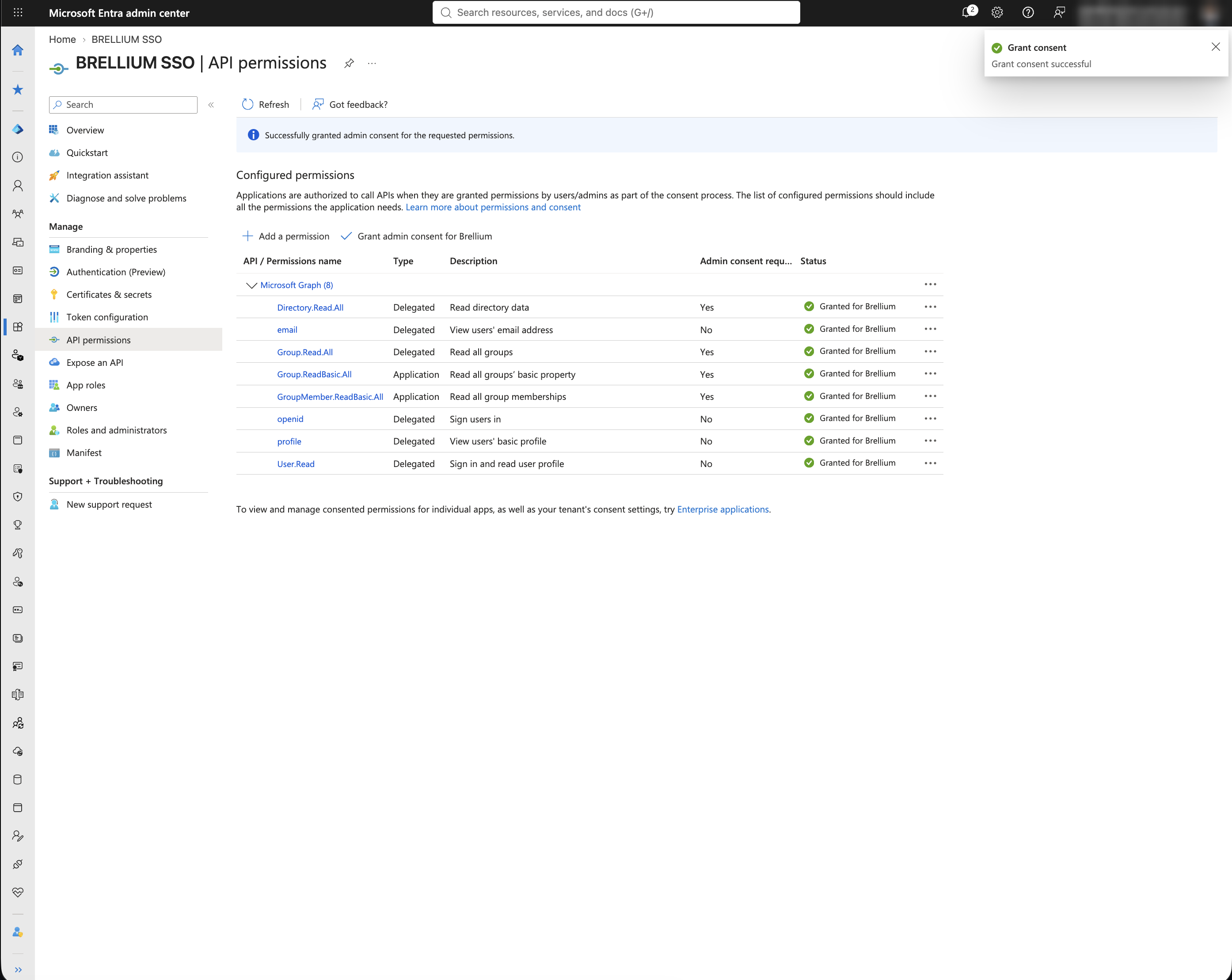Click Grant admin consent for Brellium

(416, 236)
